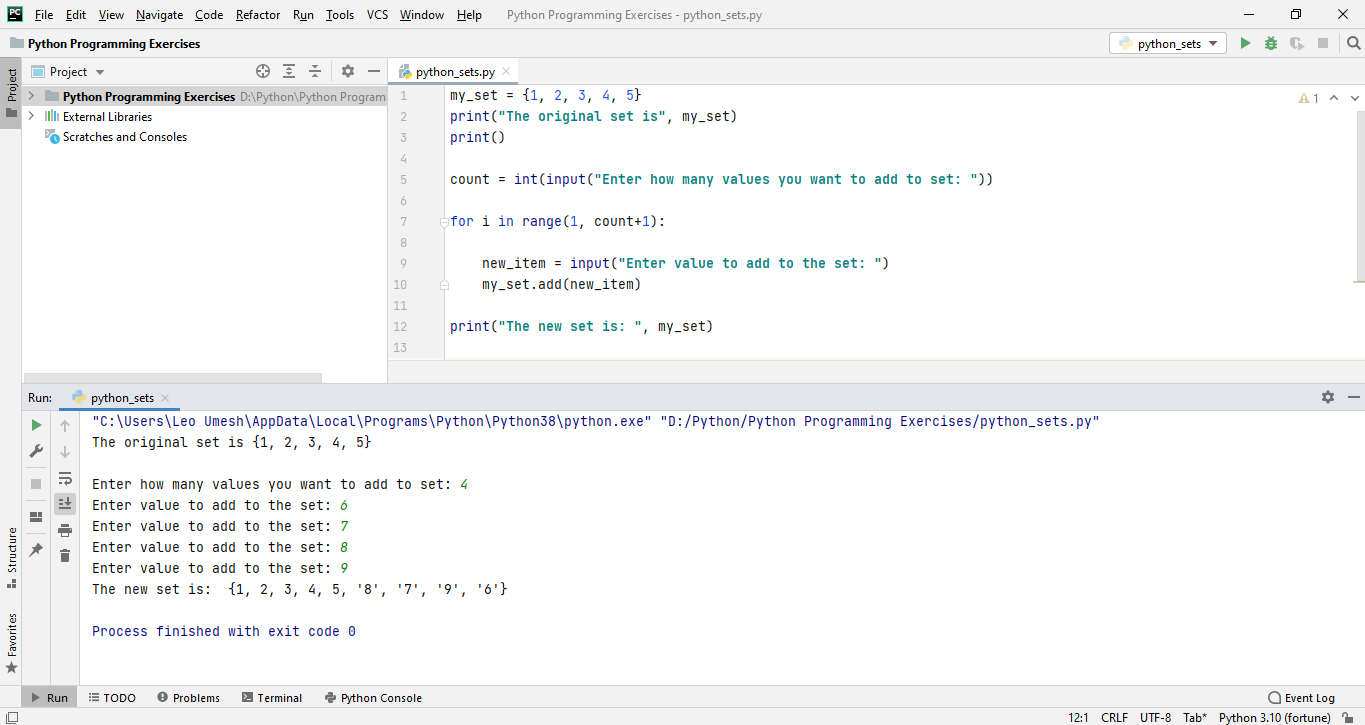Viewport: 1365px width, 725px height.
Task: Restore layout in the Run panel
Action: click(36, 517)
